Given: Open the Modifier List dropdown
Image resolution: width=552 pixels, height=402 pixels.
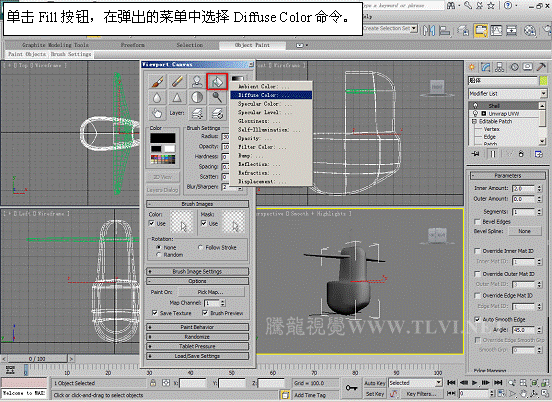Looking at the screenshot, I should [x=508, y=94].
